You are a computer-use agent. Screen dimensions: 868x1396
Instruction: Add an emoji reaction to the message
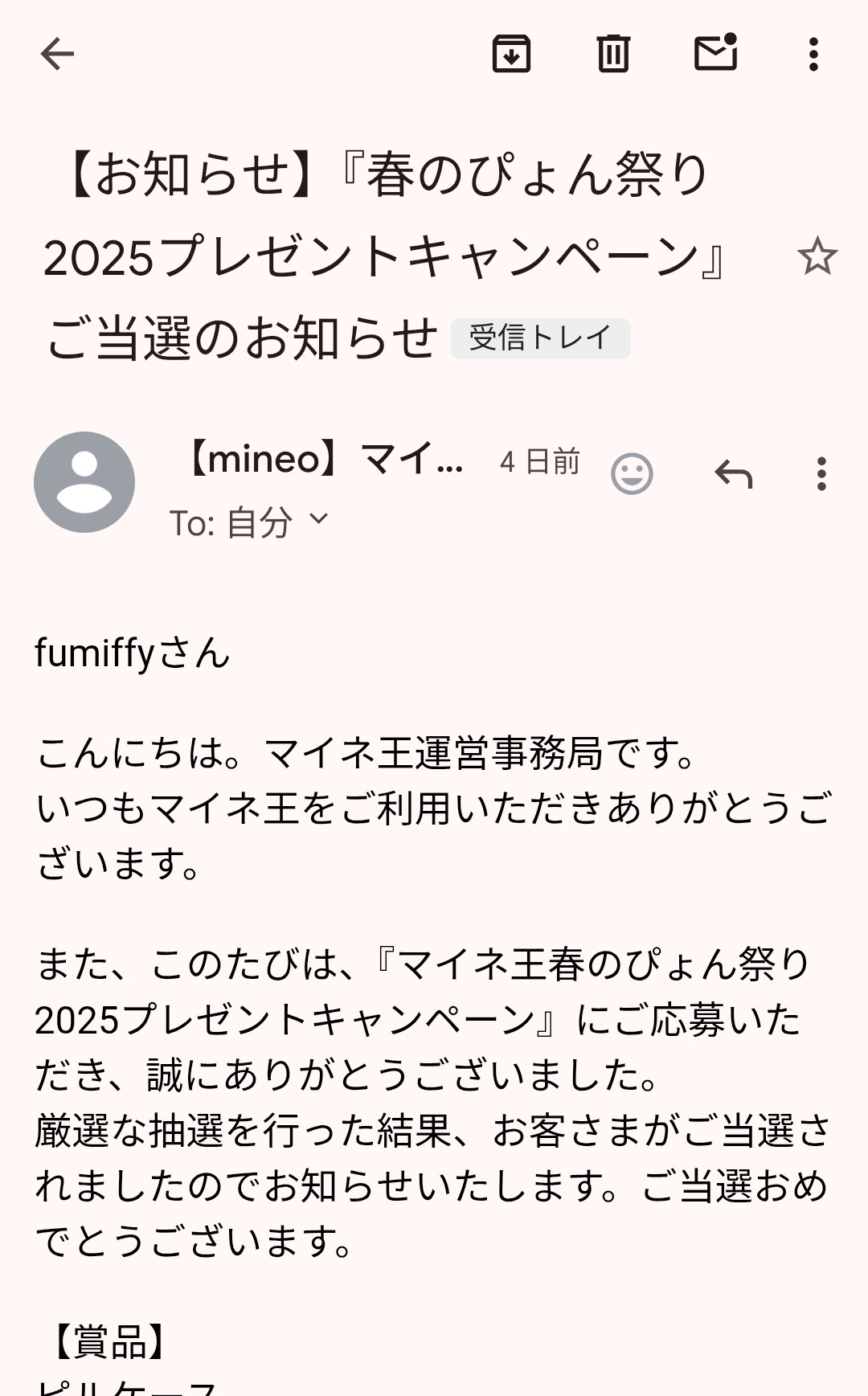point(632,474)
